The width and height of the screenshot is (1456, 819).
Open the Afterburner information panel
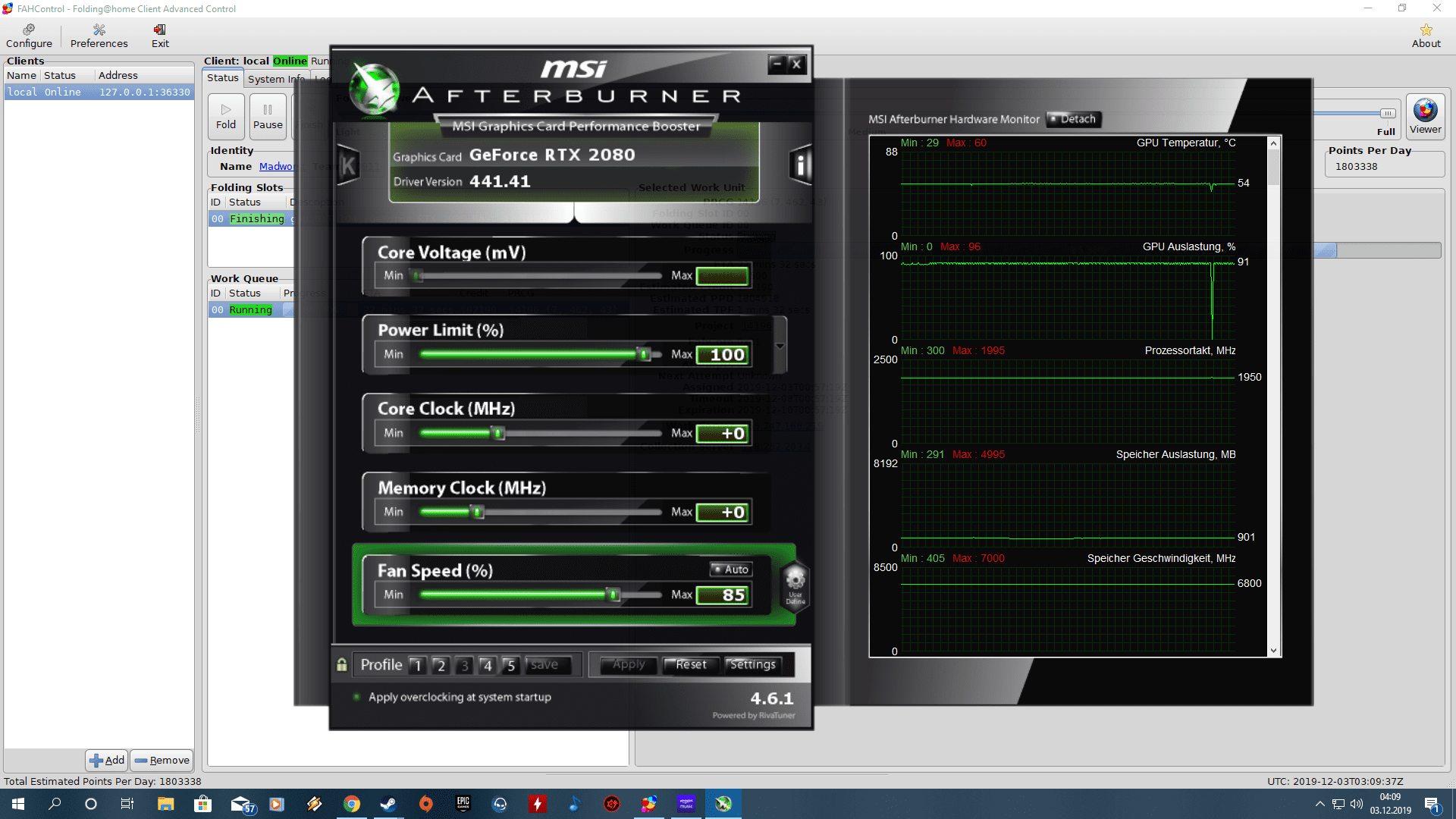(800, 165)
